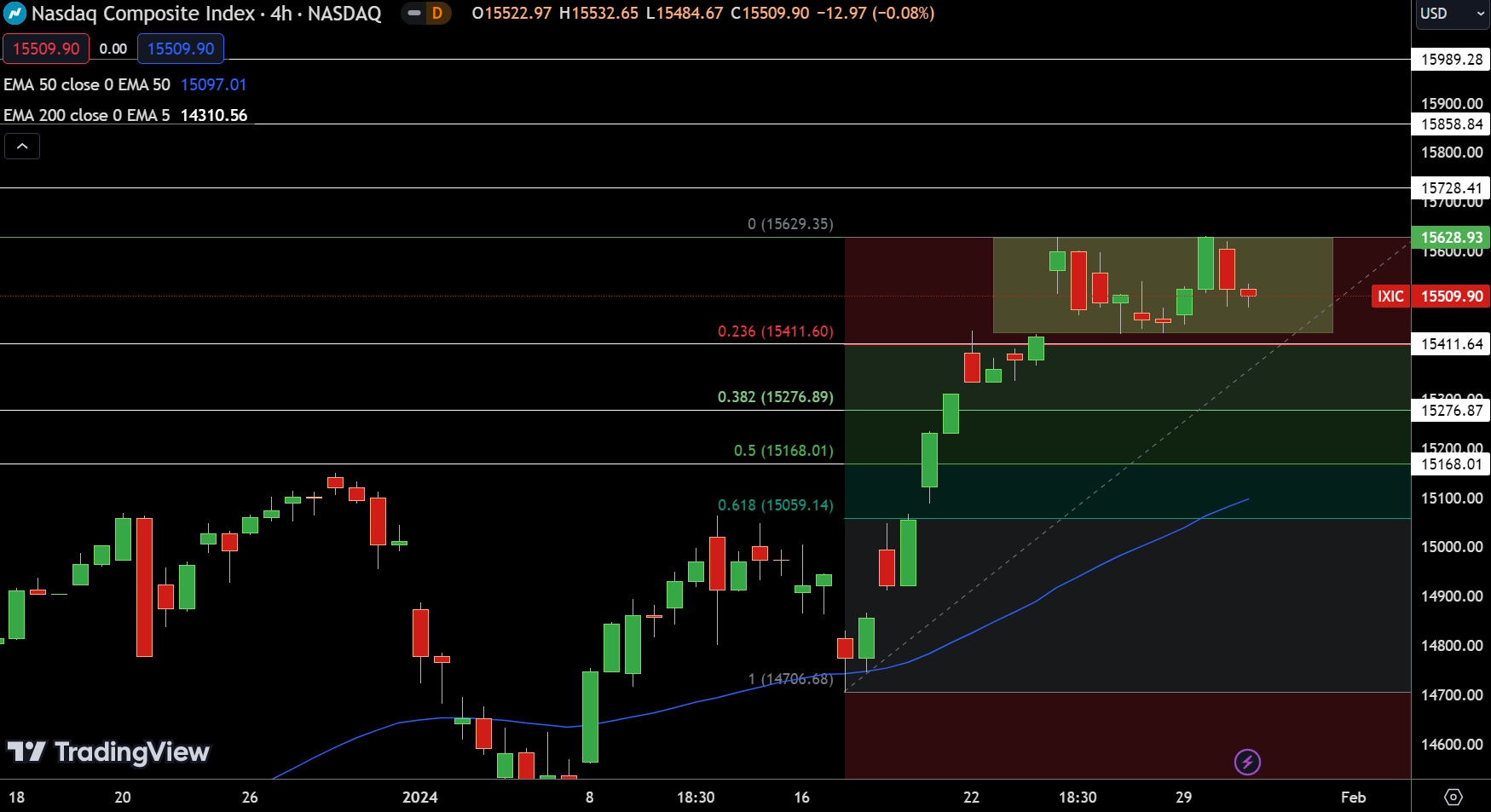Click the lightning-bolt go-to-realtime icon
This screenshot has height=812, width=1491.
tap(1247, 762)
